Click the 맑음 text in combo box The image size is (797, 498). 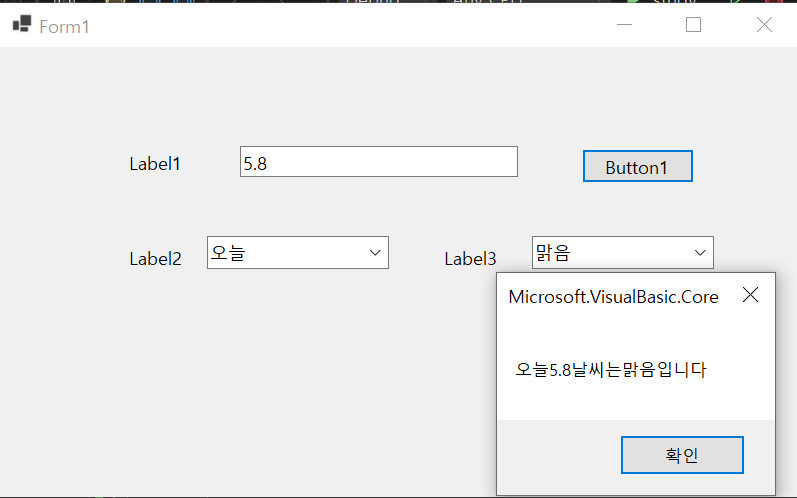click(554, 253)
